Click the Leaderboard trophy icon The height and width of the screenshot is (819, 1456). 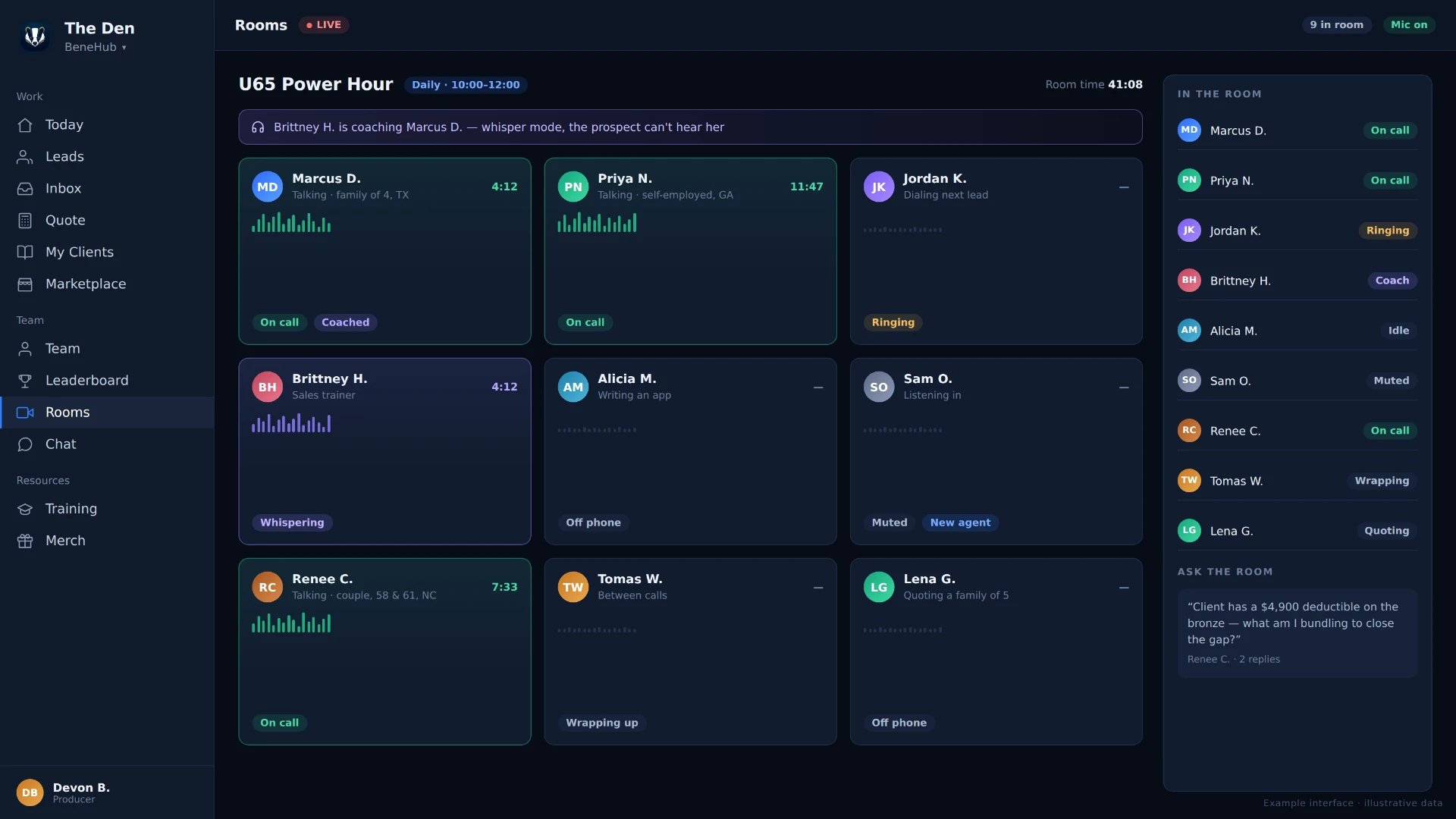(25, 381)
